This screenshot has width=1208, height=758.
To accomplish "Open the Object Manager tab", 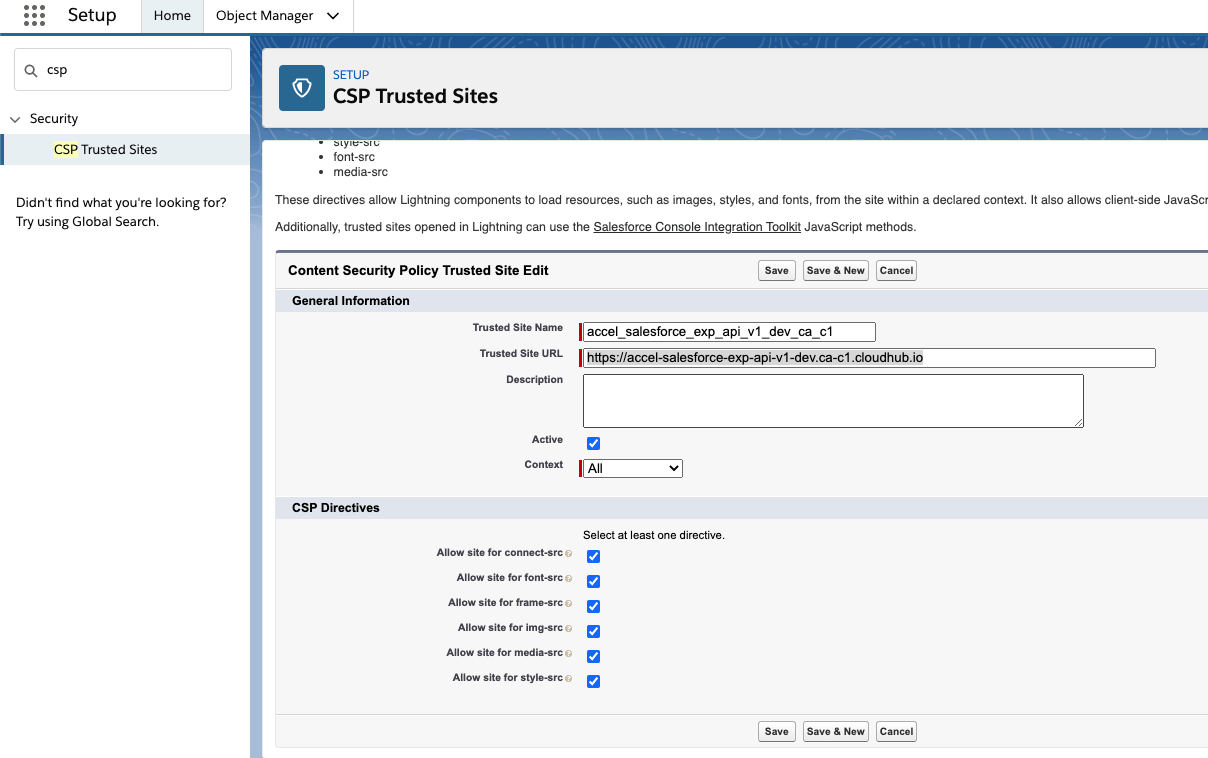I will (x=264, y=16).
